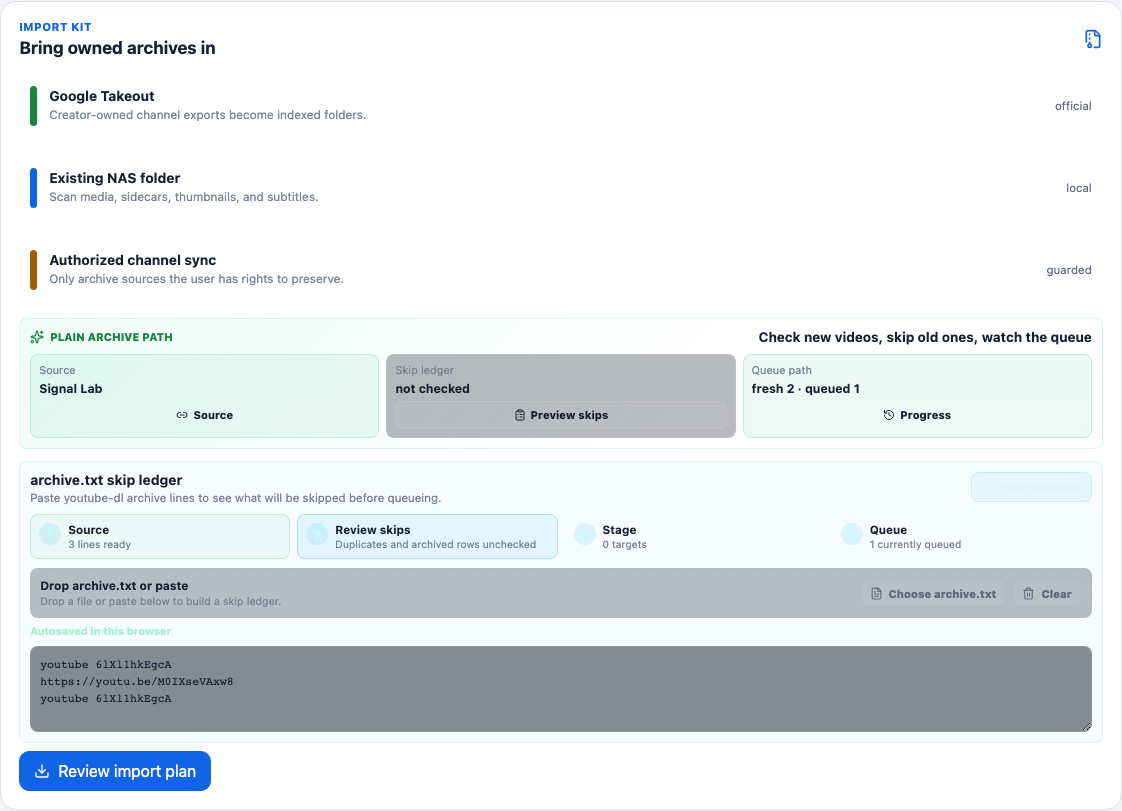The width and height of the screenshot is (1122, 811).
Task: Click the 'official' label on the Google Takeout row
Action: point(1073,106)
